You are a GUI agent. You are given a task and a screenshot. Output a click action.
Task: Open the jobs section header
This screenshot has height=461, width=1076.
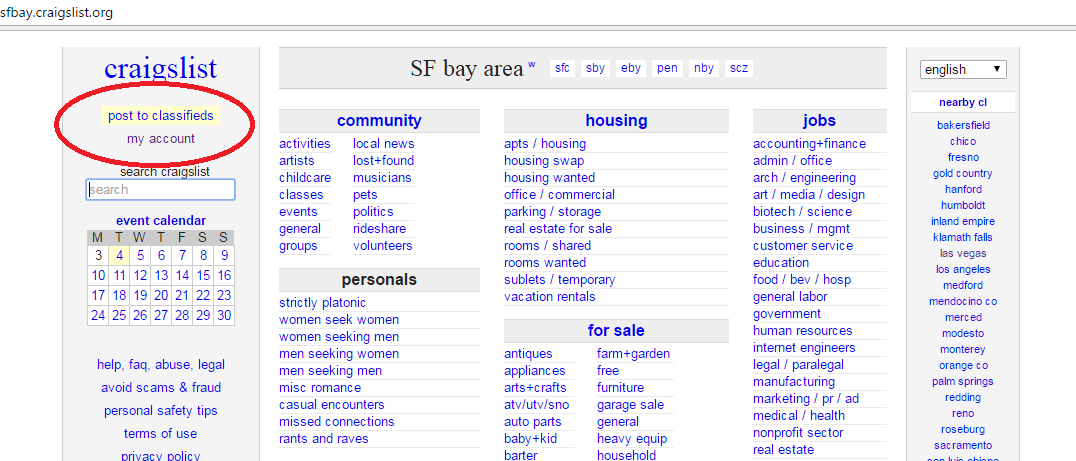click(819, 121)
